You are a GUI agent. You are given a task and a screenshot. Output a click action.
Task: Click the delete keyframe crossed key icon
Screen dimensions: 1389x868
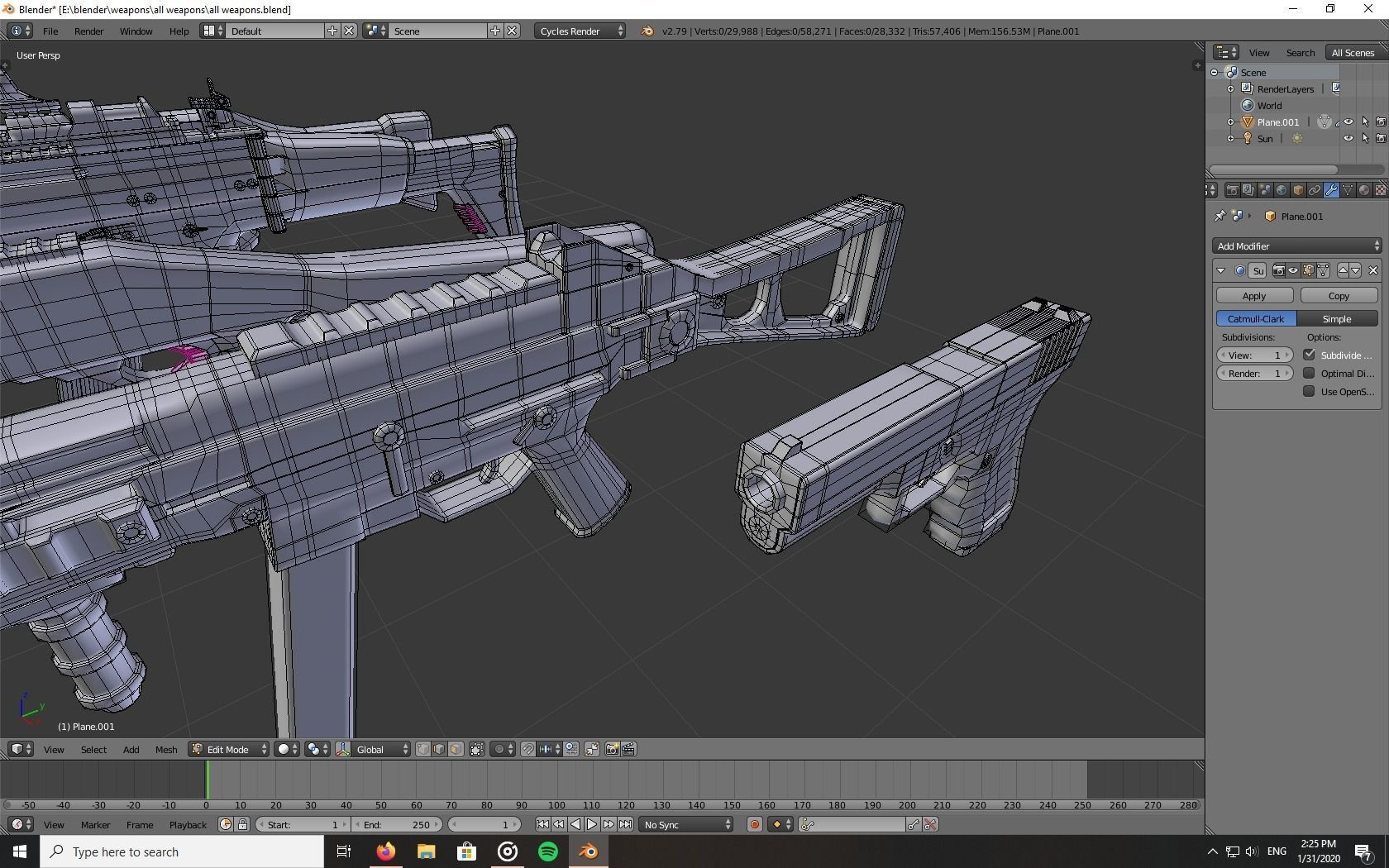pos(930,824)
